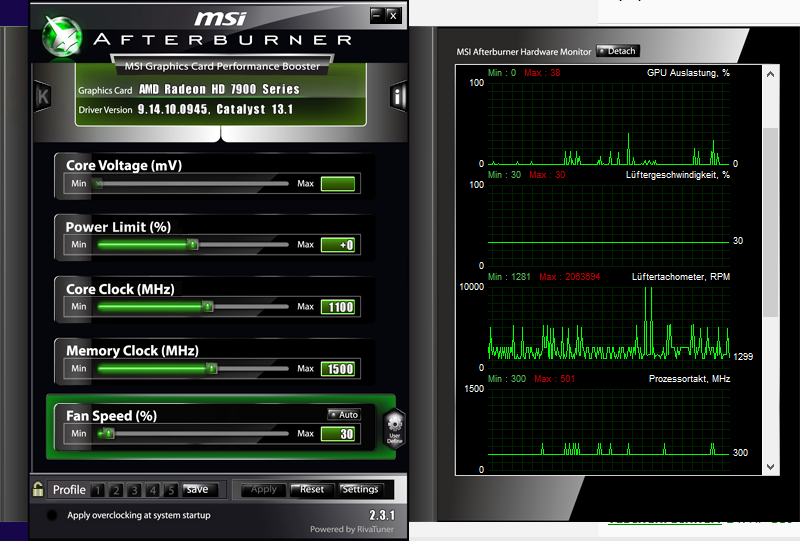Select profile slot 1
The width and height of the screenshot is (800, 541).
click(x=97, y=490)
